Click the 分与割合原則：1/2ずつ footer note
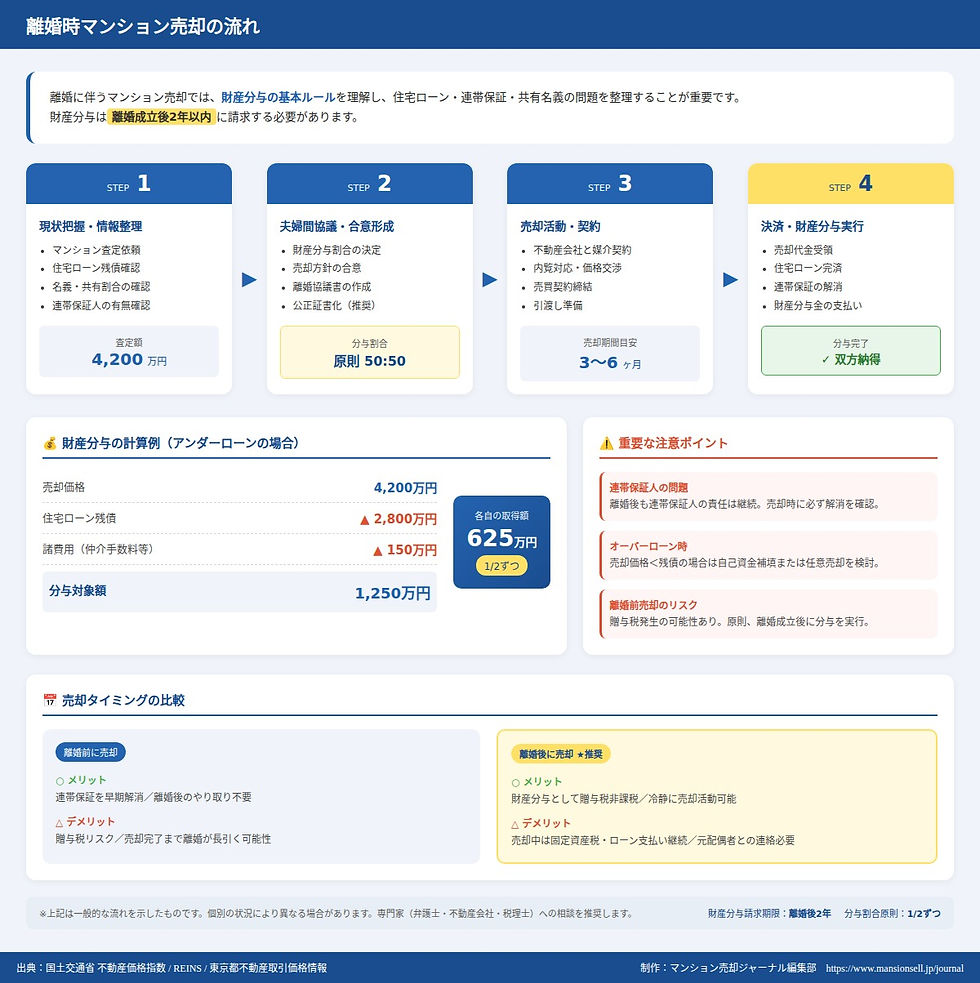This screenshot has width=980, height=983. click(x=892, y=913)
